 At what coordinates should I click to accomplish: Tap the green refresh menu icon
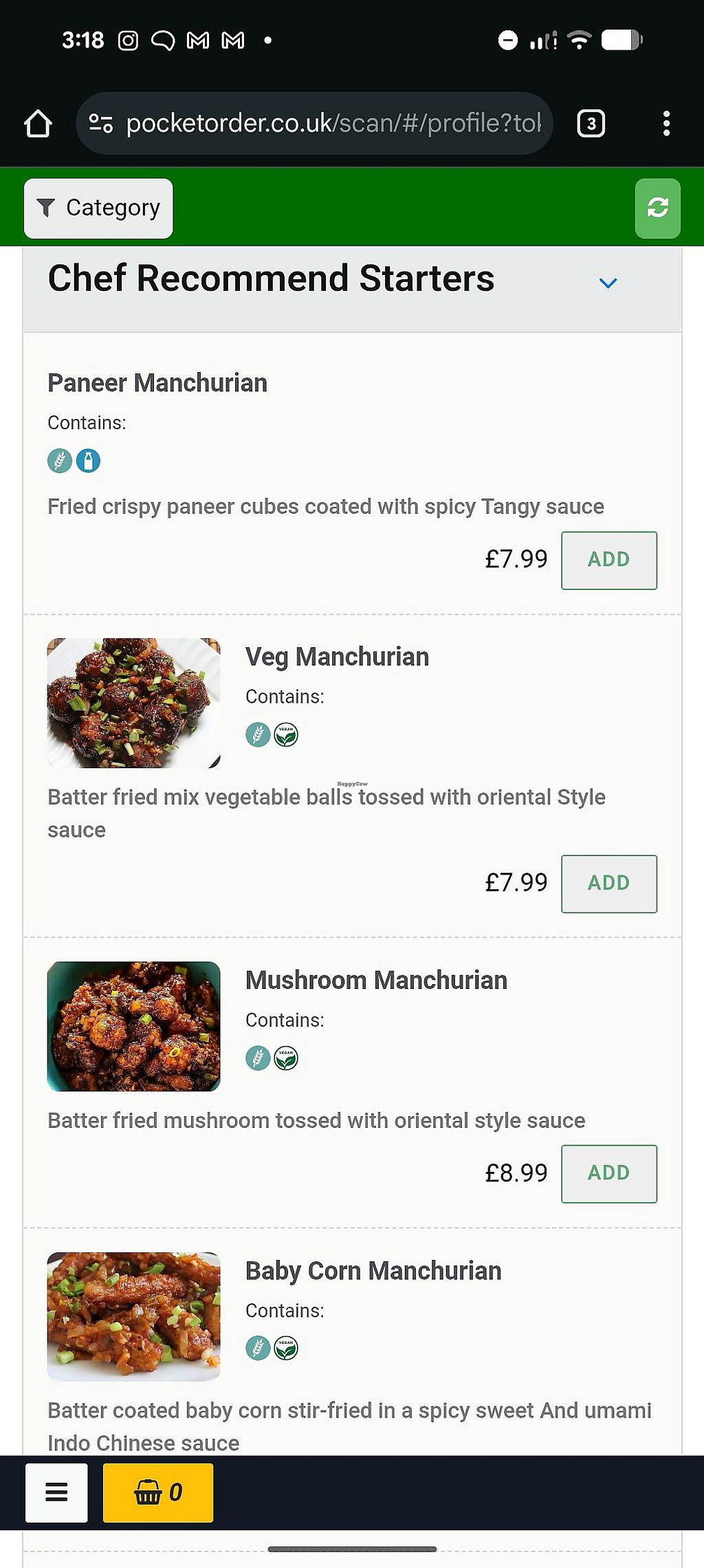657,208
